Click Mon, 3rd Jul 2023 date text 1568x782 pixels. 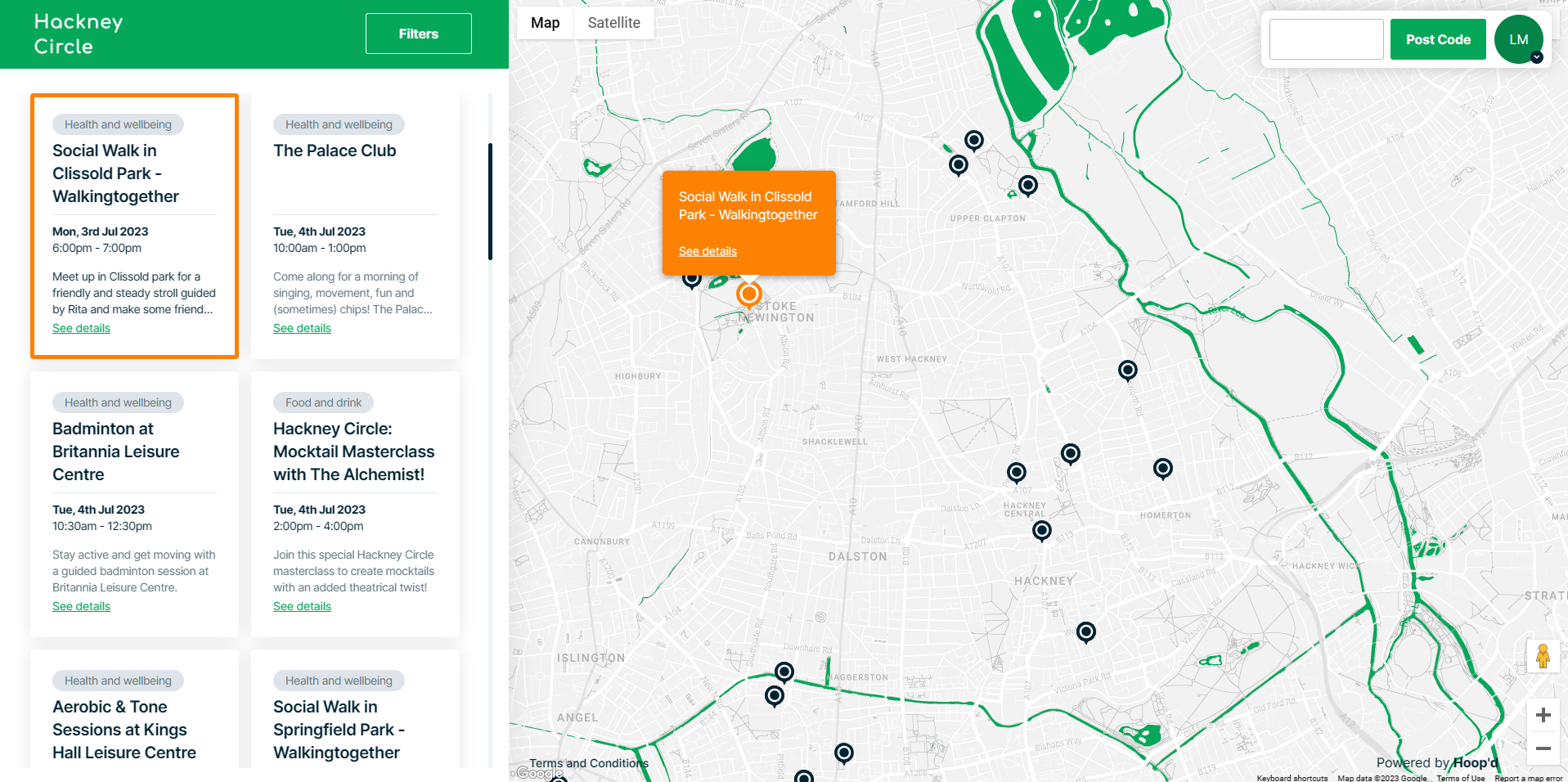(101, 231)
